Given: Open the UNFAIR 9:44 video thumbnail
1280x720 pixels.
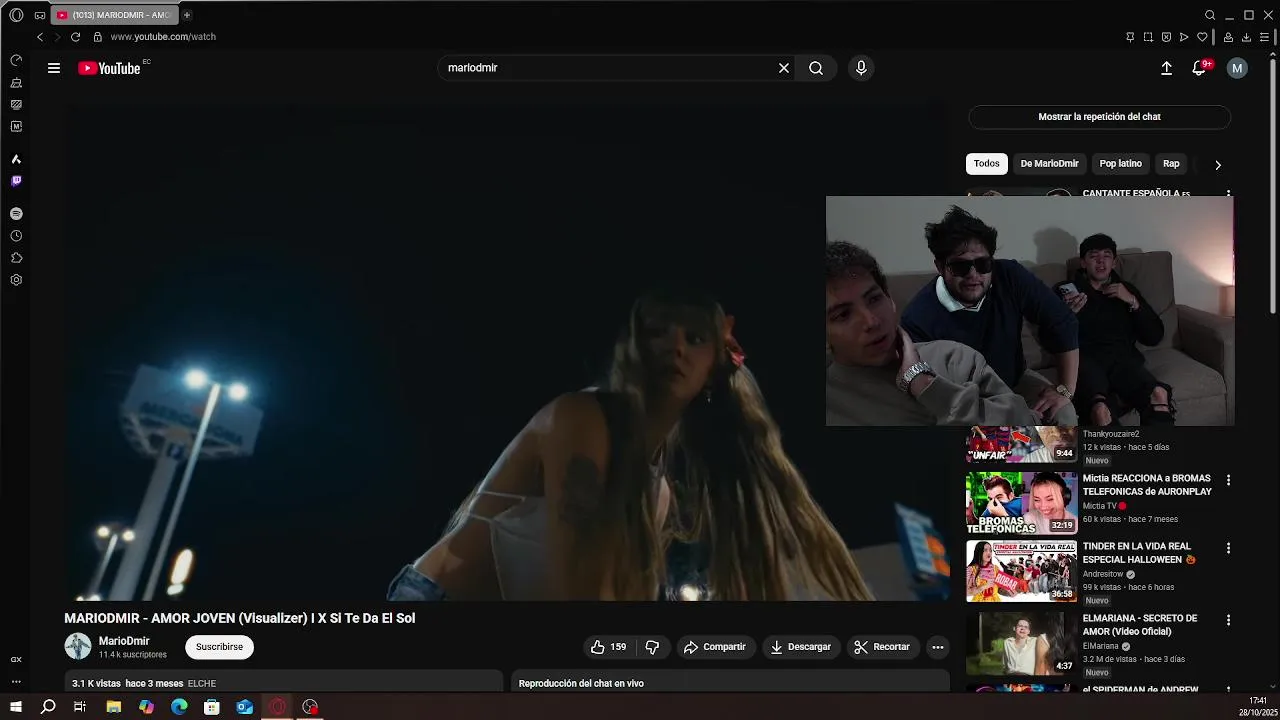Looking at the screenshot, I should tap(1021, 444).
